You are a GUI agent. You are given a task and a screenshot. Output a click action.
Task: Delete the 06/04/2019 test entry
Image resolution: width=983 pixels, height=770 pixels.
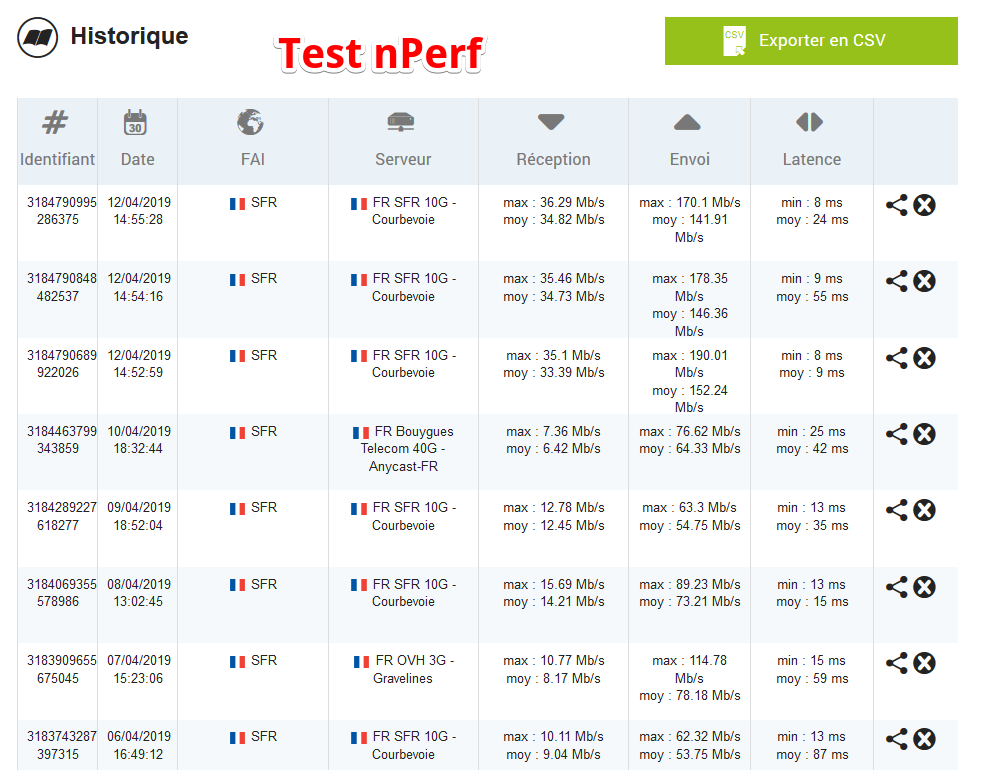(925, 739)
